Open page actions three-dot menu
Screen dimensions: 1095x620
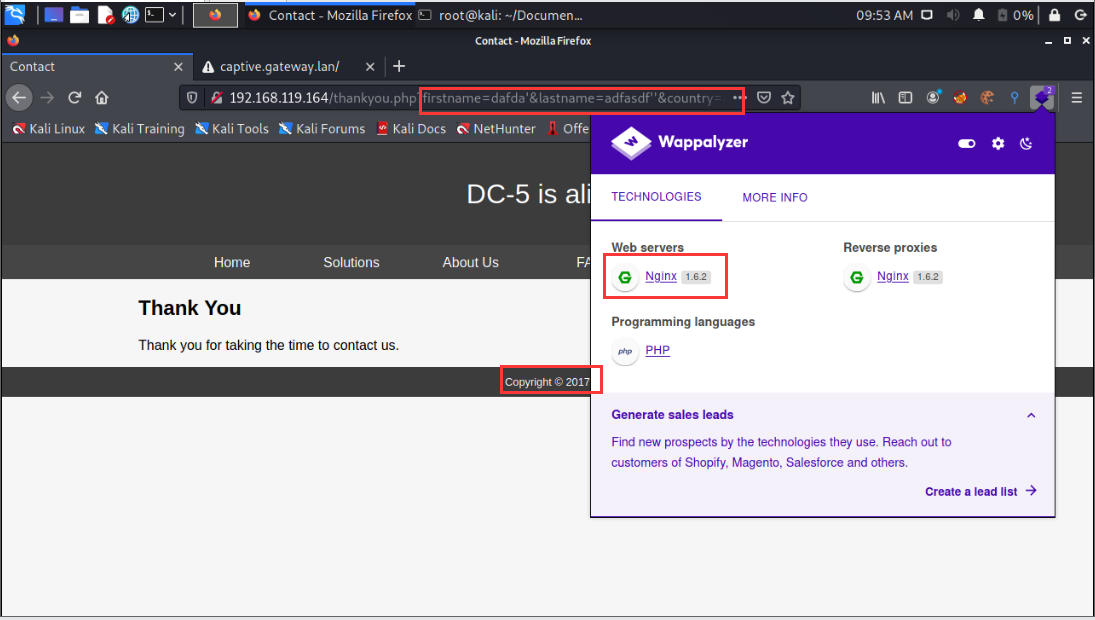739,98
